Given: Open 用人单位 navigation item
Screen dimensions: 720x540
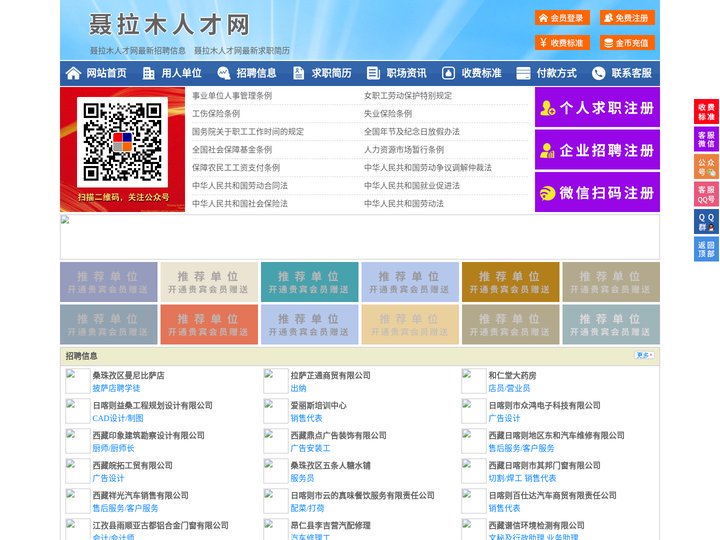Looking at the screenshot, I should point(181,73).
